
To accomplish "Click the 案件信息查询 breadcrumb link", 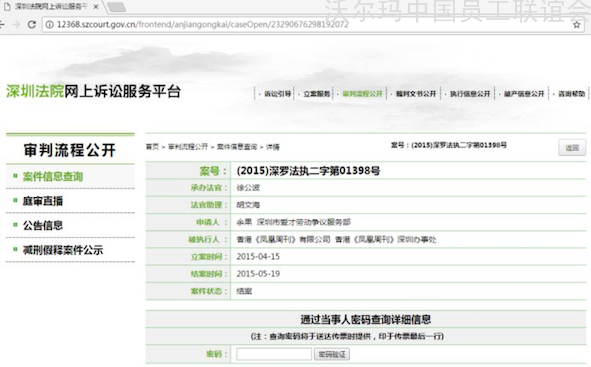I will click(x=237, y=147).
